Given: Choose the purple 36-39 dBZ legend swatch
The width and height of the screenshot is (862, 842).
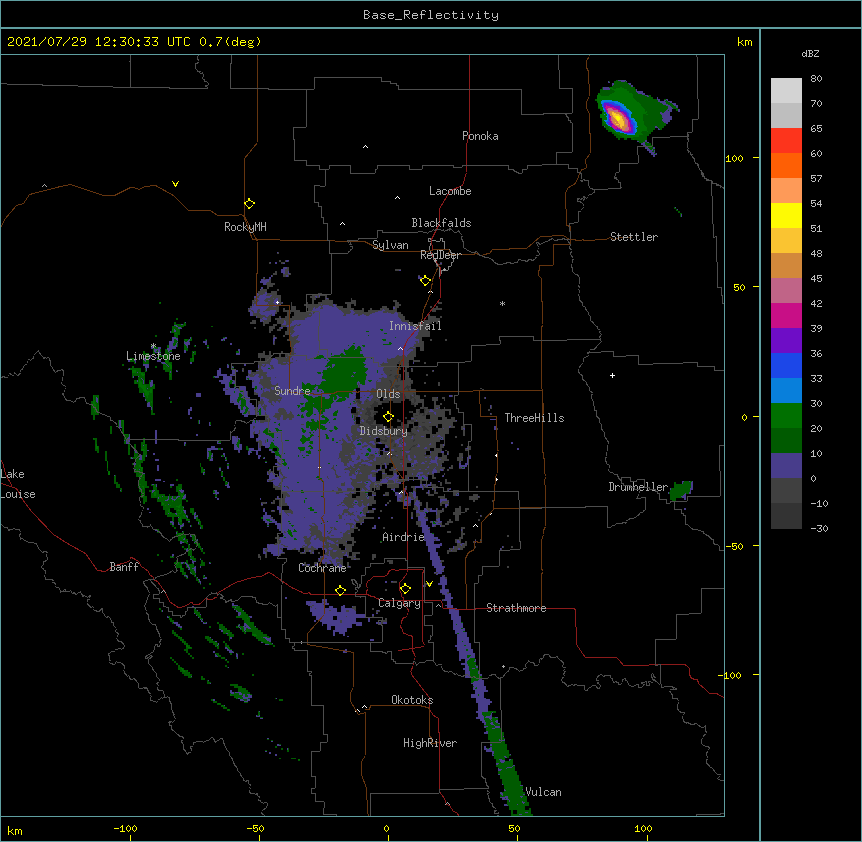Looking at the screenshot, I should [786, 341].
